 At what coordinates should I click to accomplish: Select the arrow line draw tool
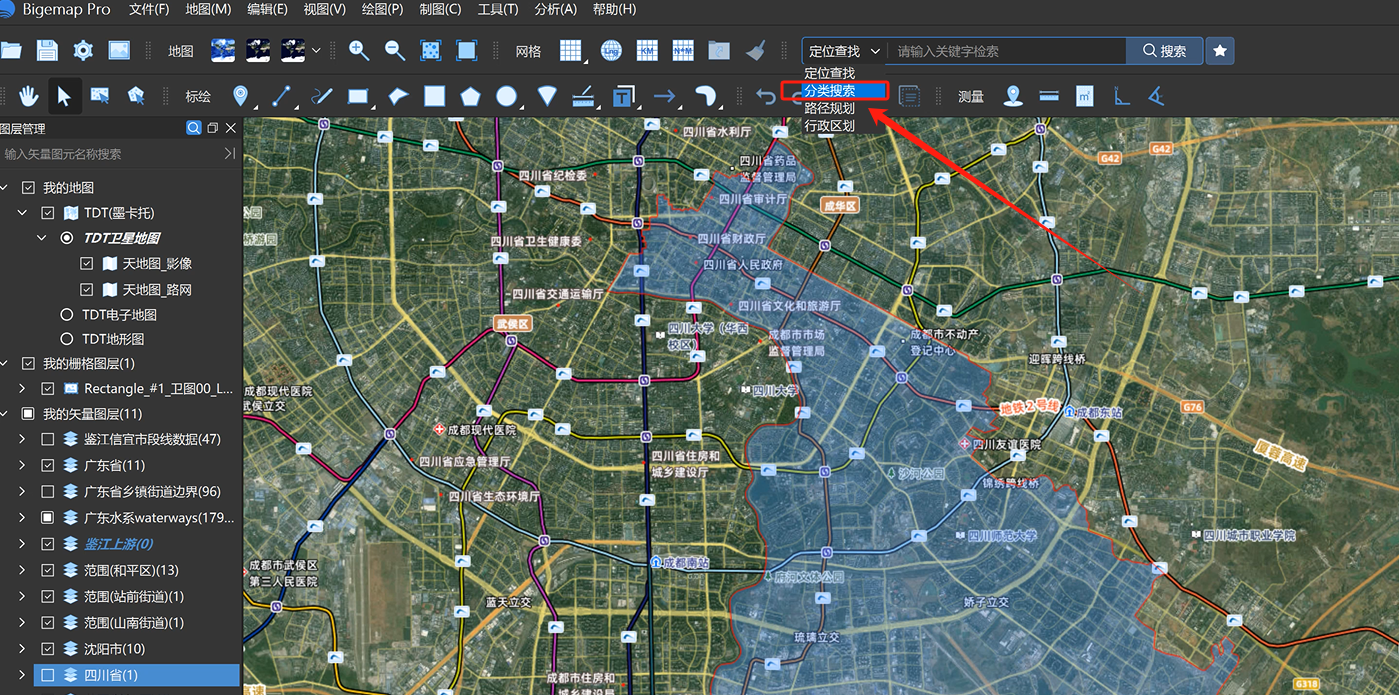pos(664,96)
